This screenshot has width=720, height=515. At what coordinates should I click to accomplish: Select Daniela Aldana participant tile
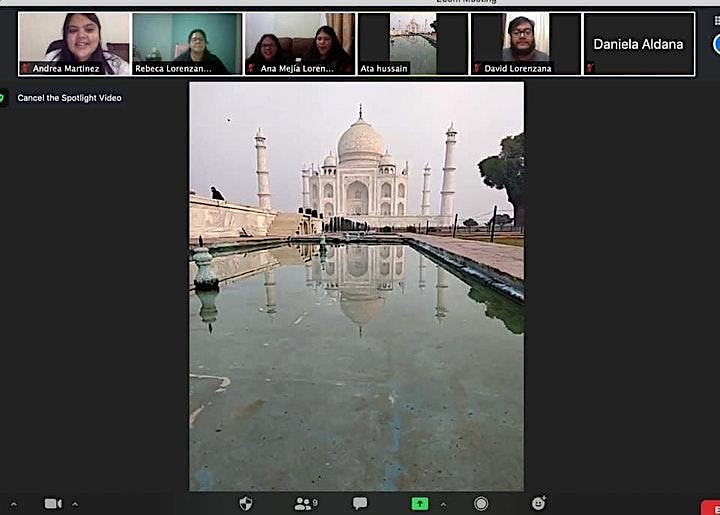(639, 44)
